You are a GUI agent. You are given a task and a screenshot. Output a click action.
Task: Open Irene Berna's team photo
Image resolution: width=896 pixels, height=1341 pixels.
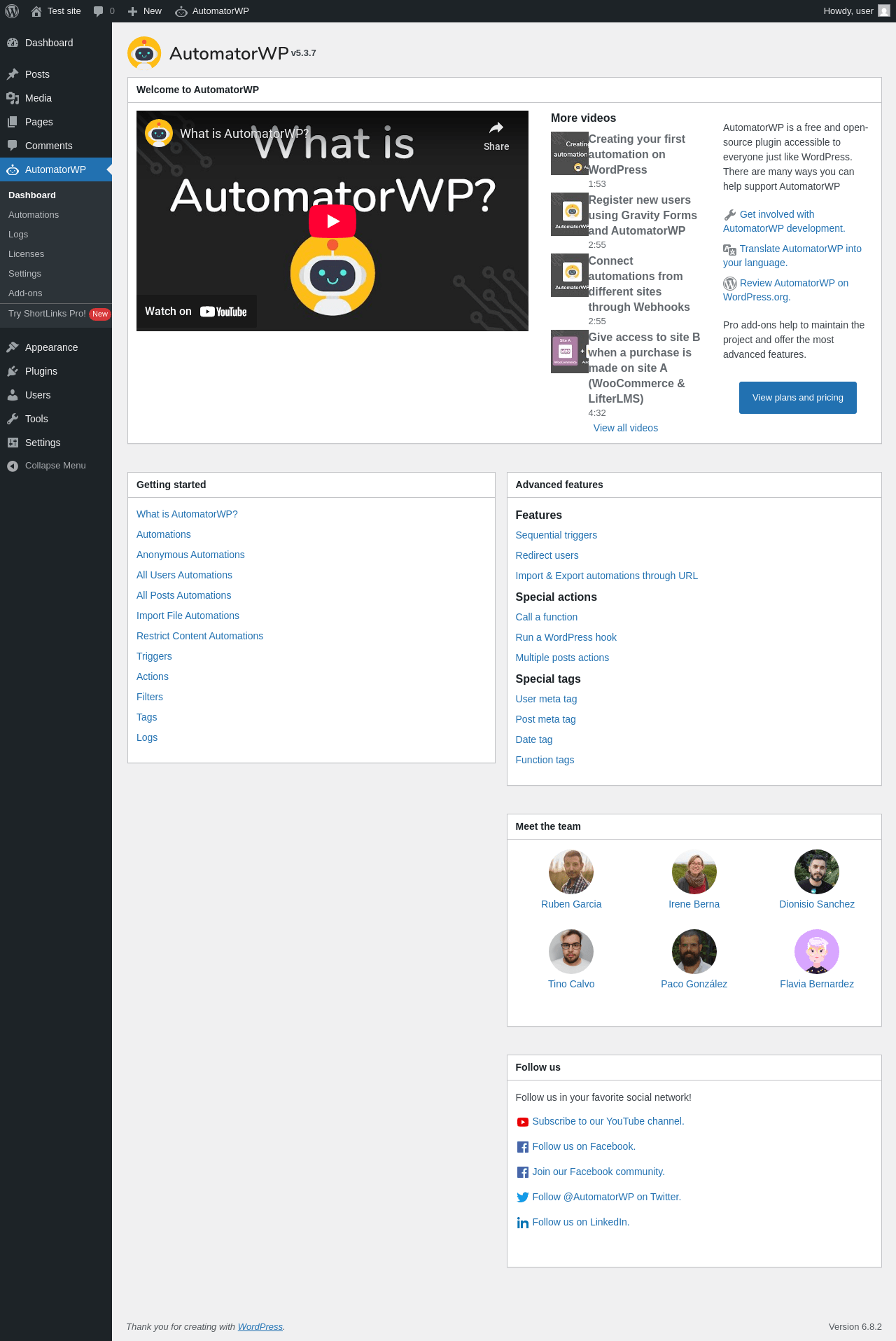pyautogui.click(x=694, y=872)
